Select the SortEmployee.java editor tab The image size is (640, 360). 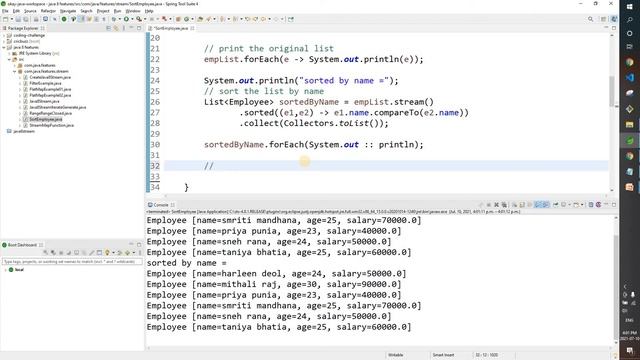pos(171,28)
